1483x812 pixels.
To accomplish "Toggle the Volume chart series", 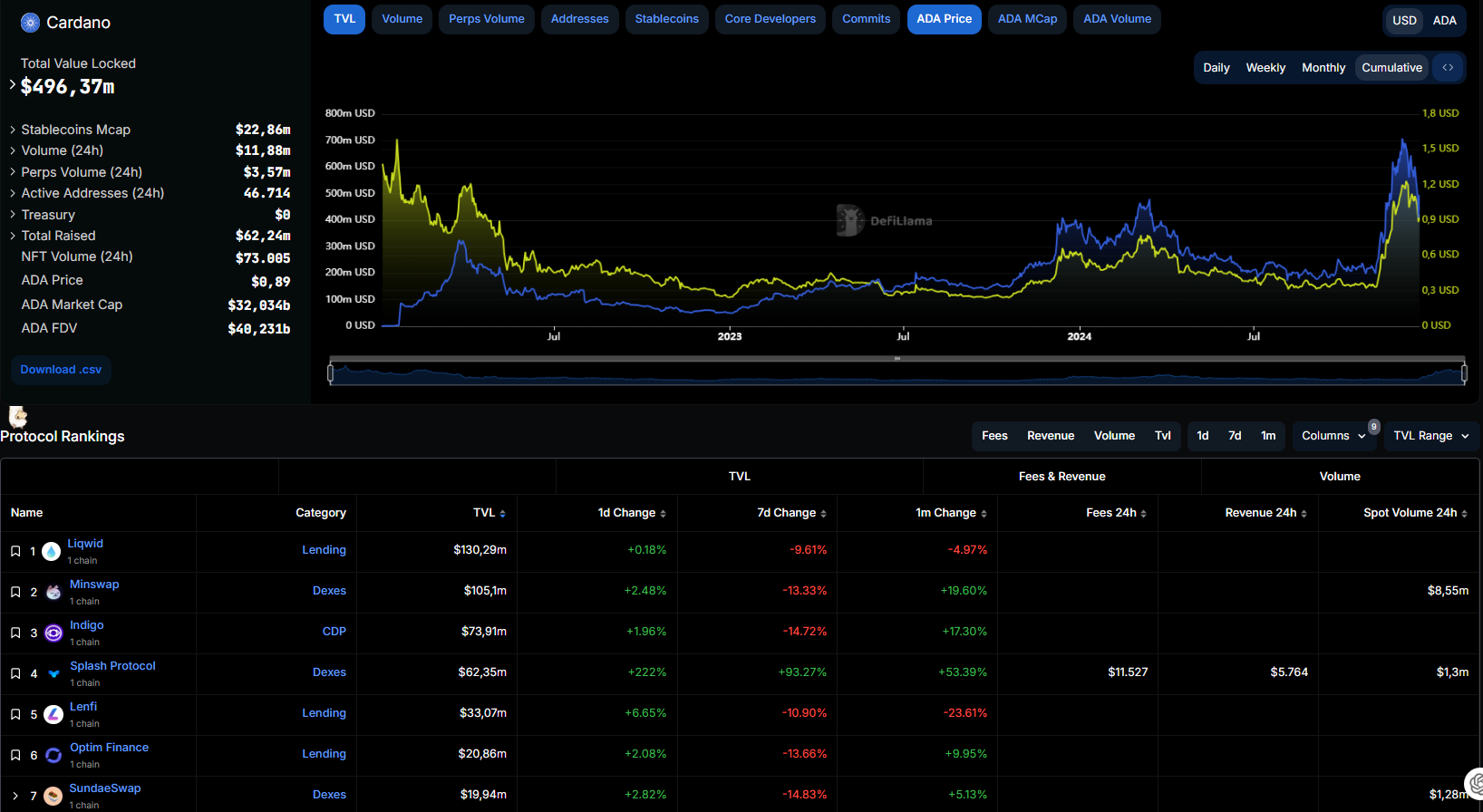I will [402, 19].
